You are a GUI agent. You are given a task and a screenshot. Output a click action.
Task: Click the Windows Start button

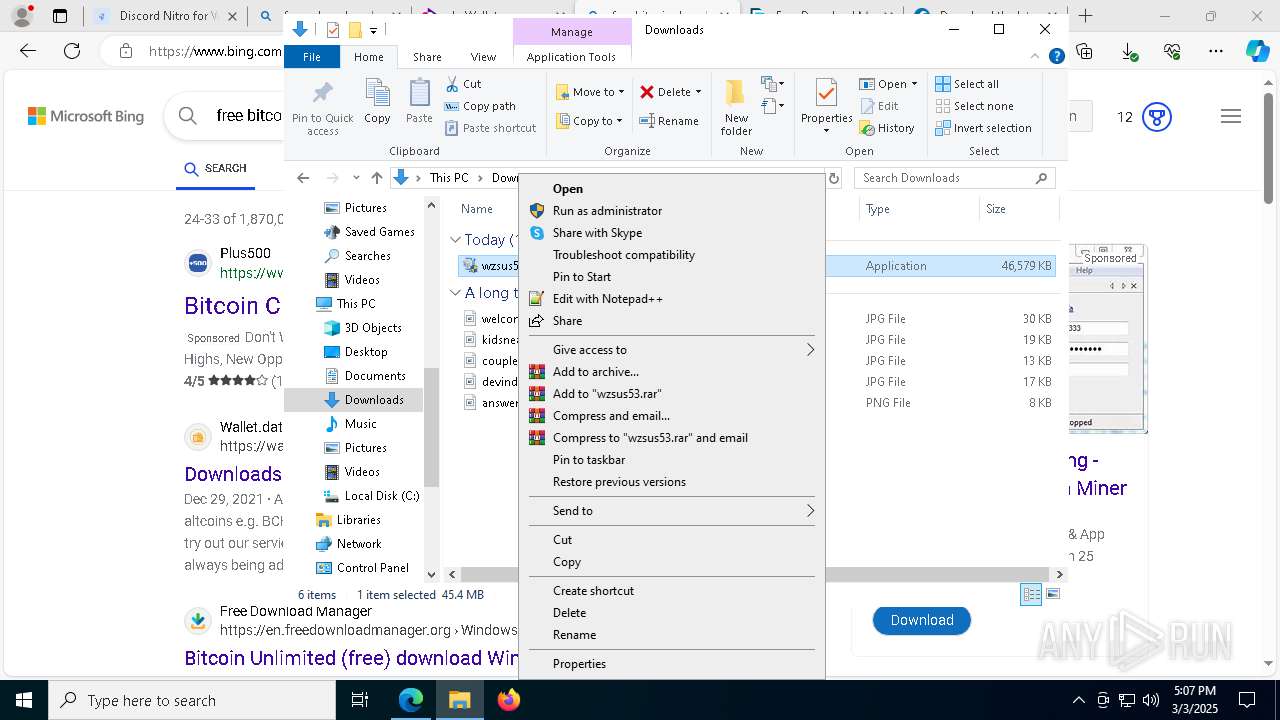[x=23, y=700]
